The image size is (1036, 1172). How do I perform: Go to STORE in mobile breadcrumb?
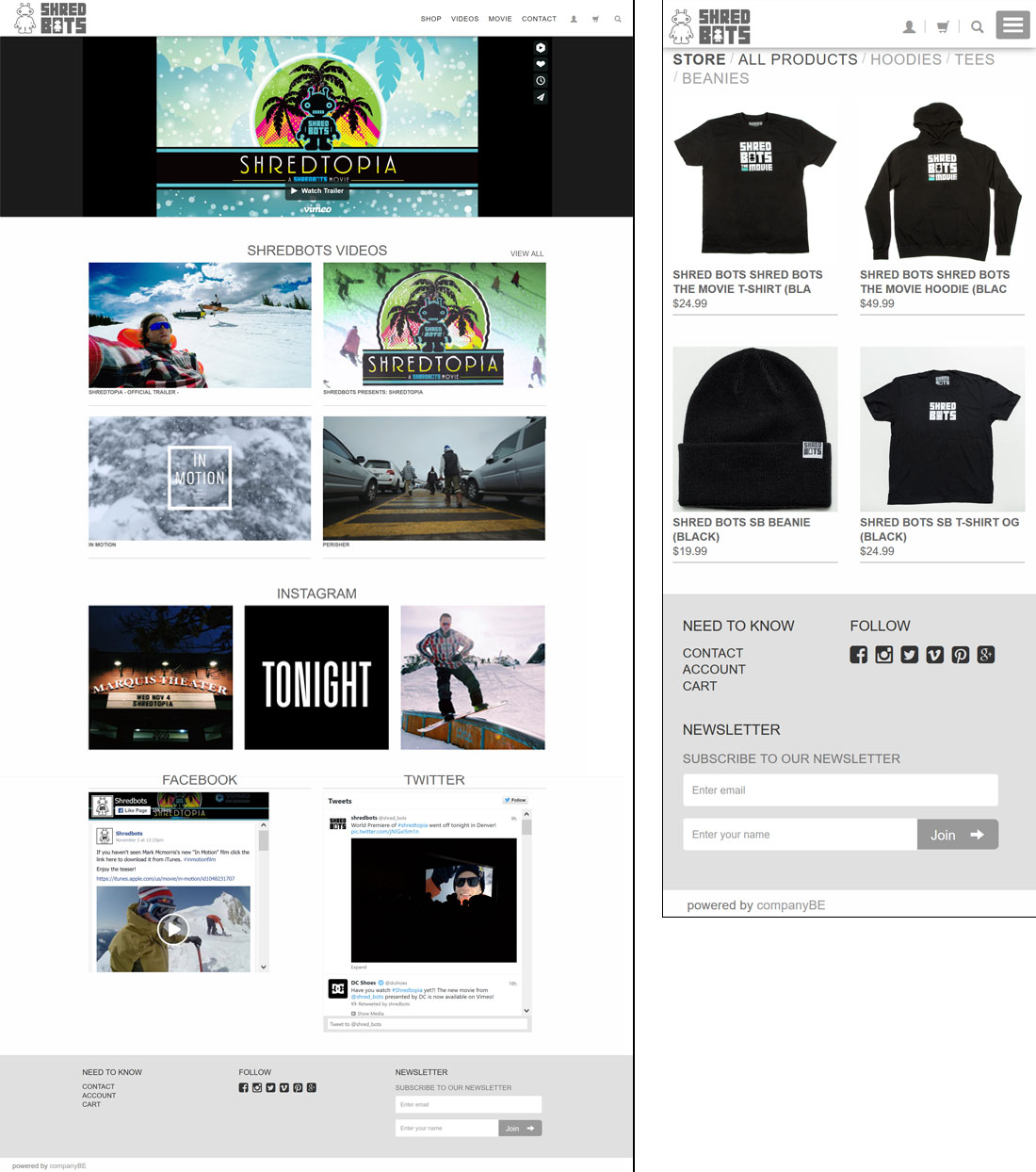[699, 59]
